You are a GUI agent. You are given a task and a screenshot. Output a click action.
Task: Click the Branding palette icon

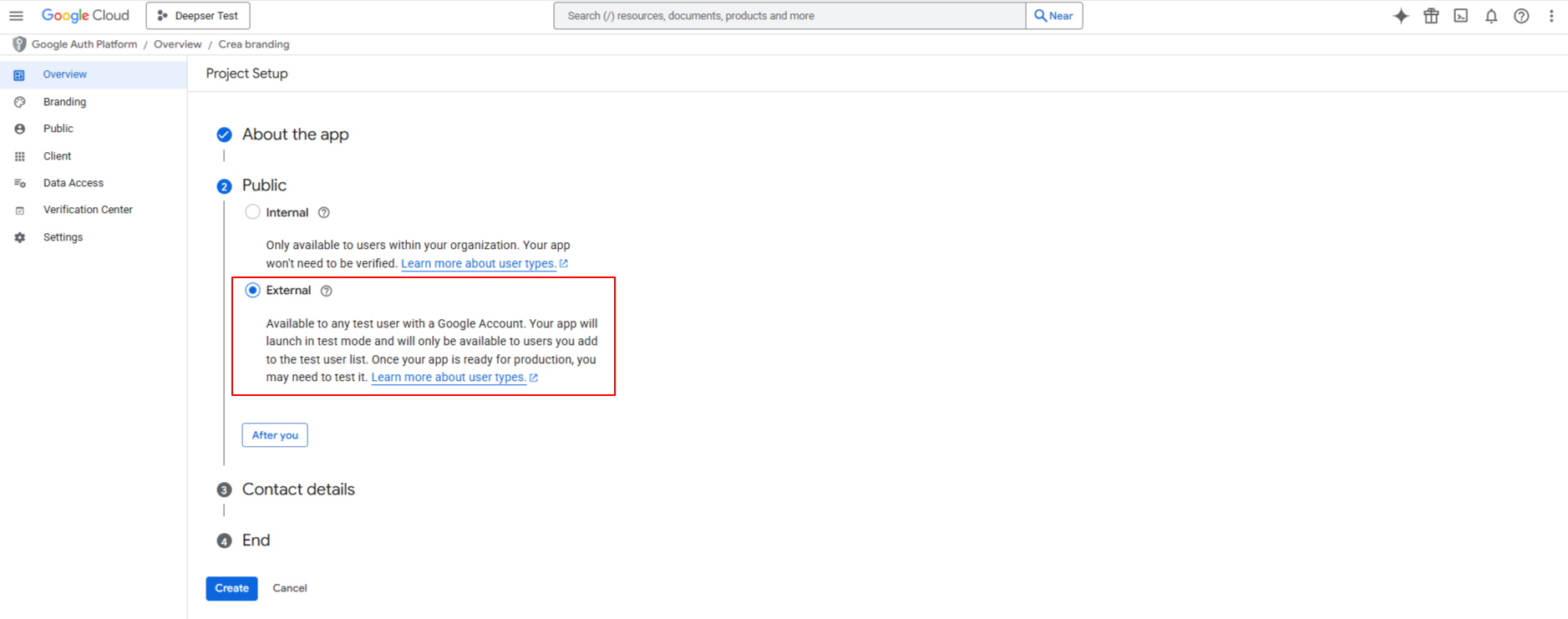click(x=19, y=102)
